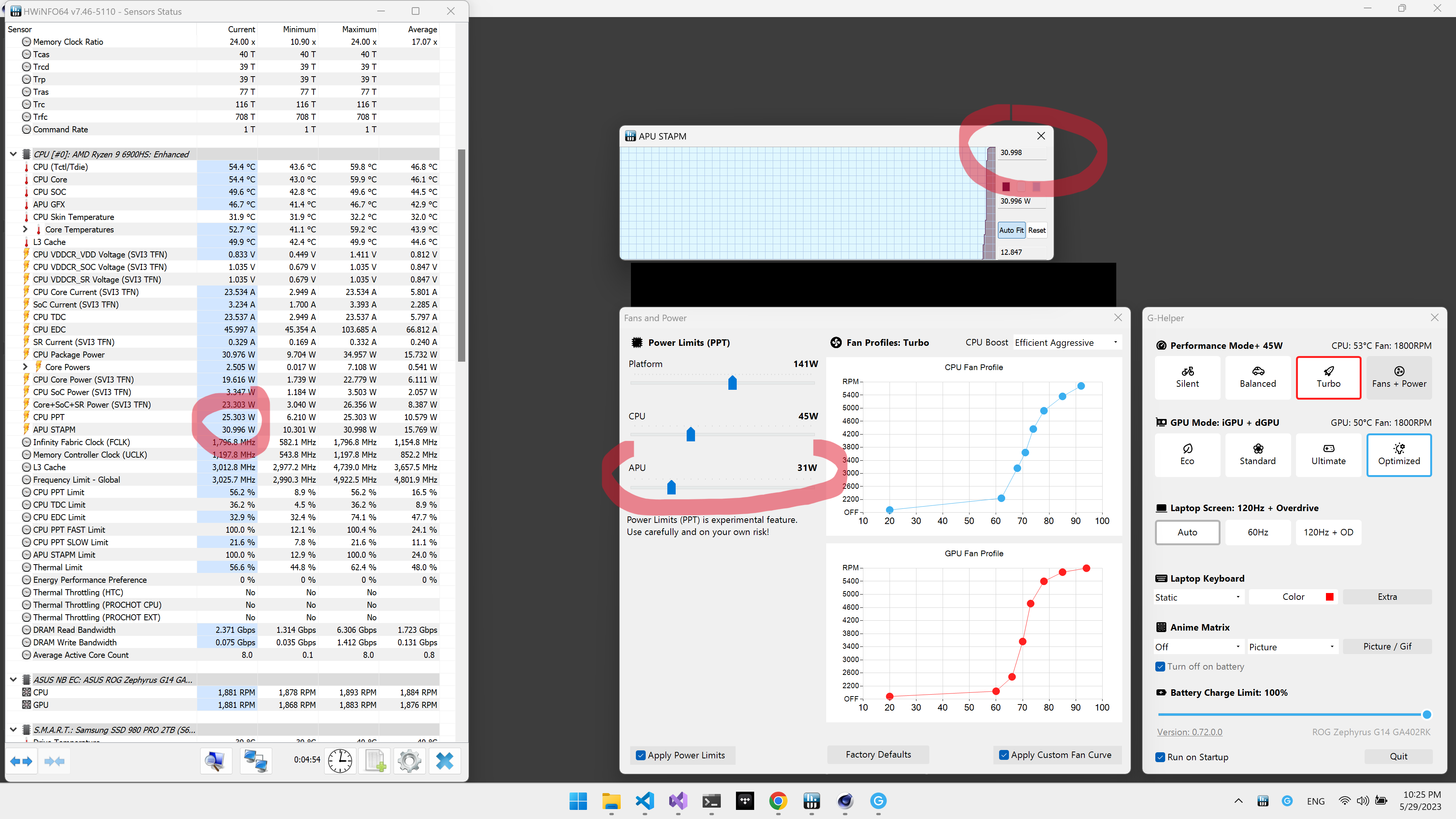Screen dimensions: 1456x819
Task: Toggle the Apply Power Limits checkbox
Action: 641,755
